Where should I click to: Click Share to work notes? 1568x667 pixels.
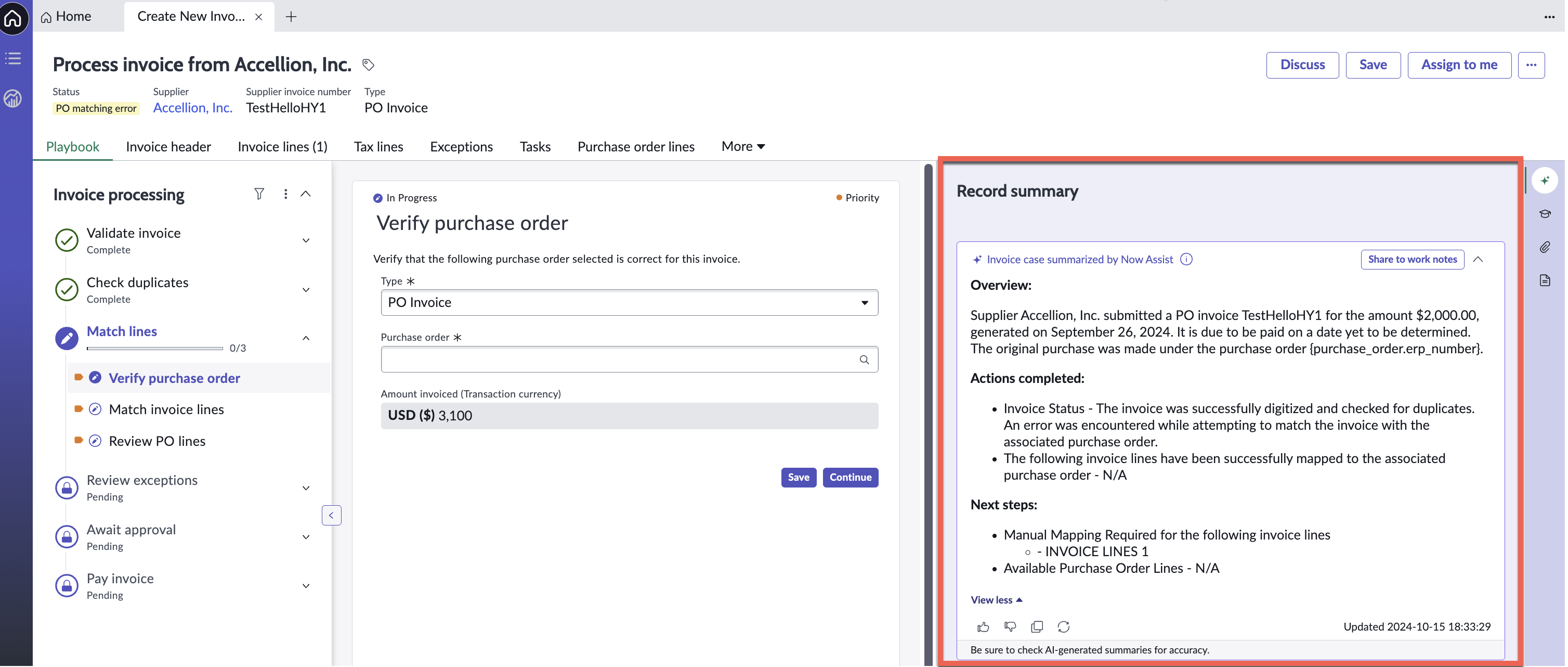click(x=1412, y=260)
